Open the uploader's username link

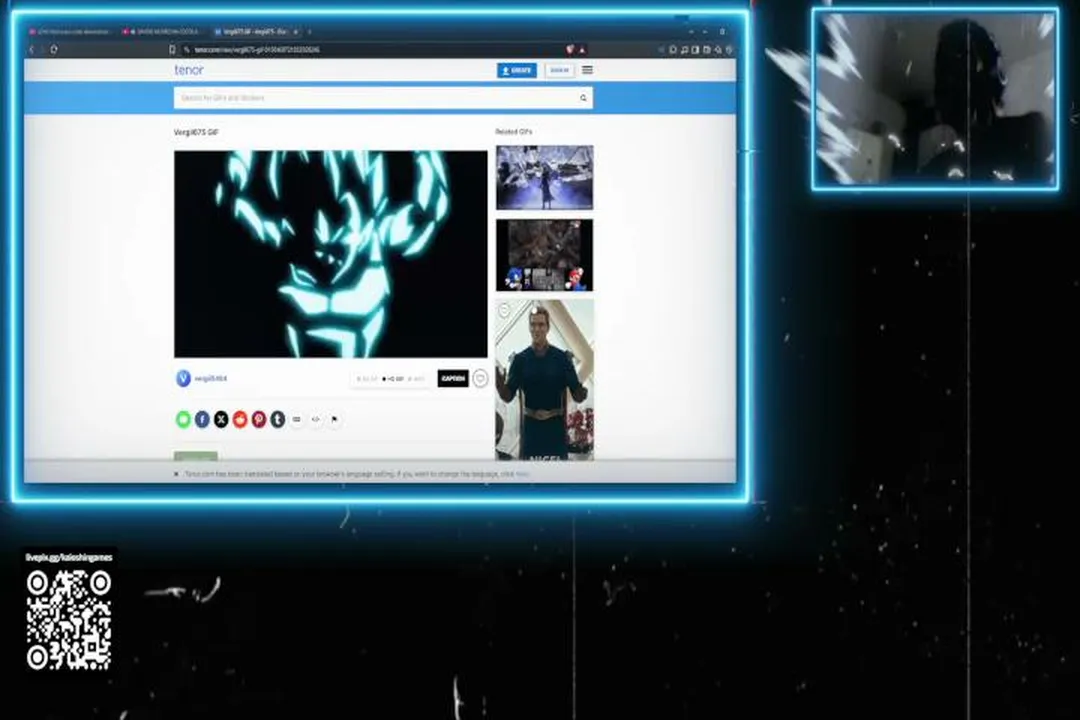coord(211,378)
